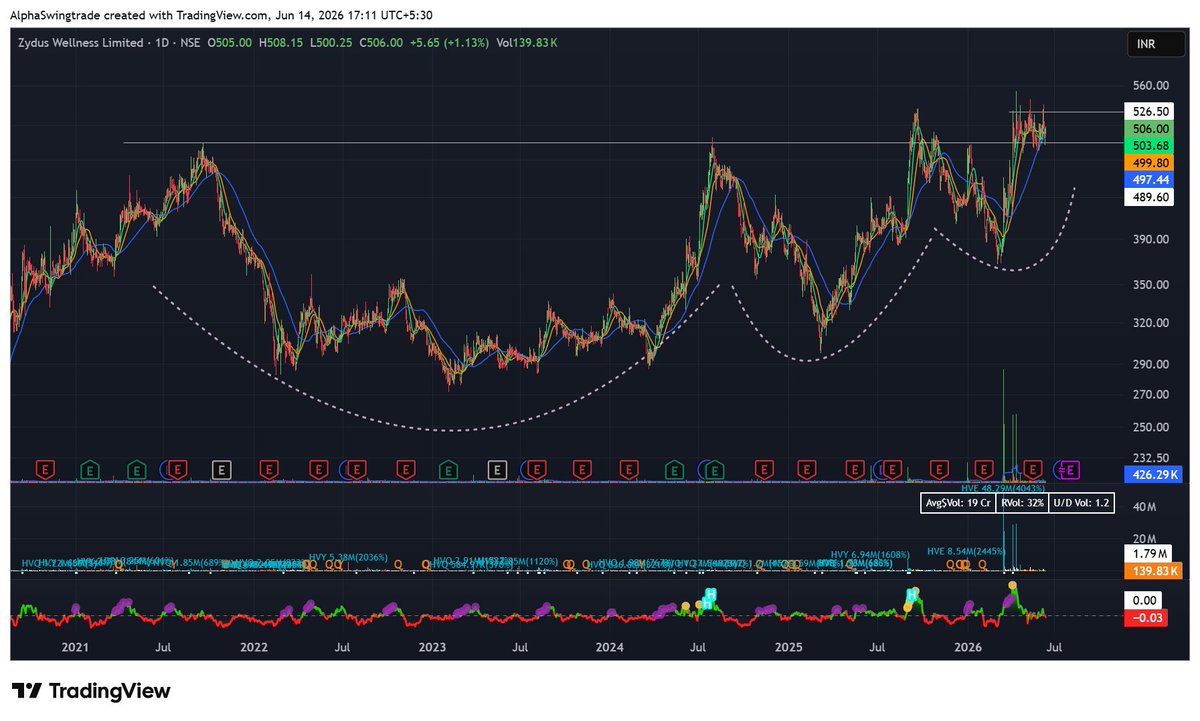The width and height of the screenshot is (1200, 721).
Task: Click the TradingView logo
Action: coord(92,691)
